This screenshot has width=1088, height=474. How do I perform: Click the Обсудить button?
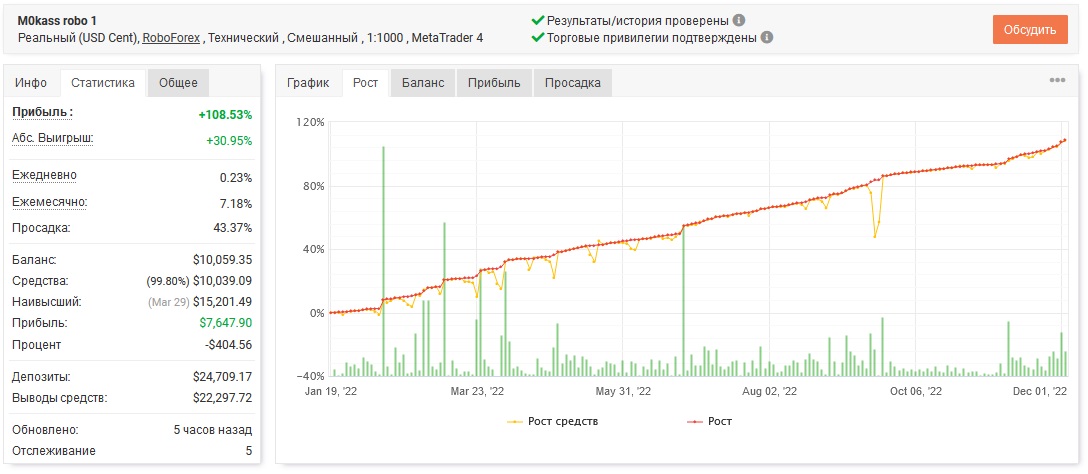pos(1030,30)
